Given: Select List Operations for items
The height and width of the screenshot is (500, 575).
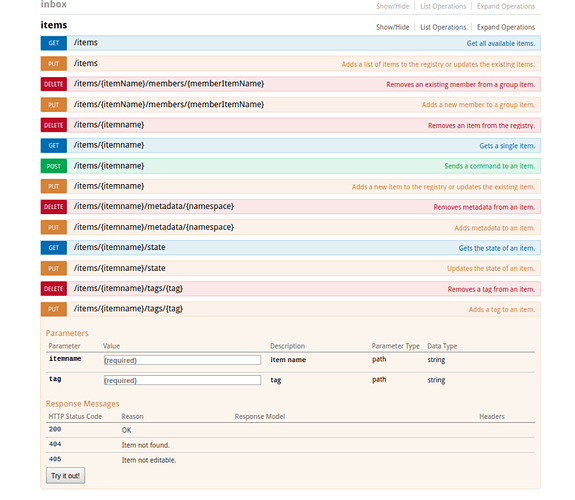Looking at the screenshot, I should (x=443, y=27).
